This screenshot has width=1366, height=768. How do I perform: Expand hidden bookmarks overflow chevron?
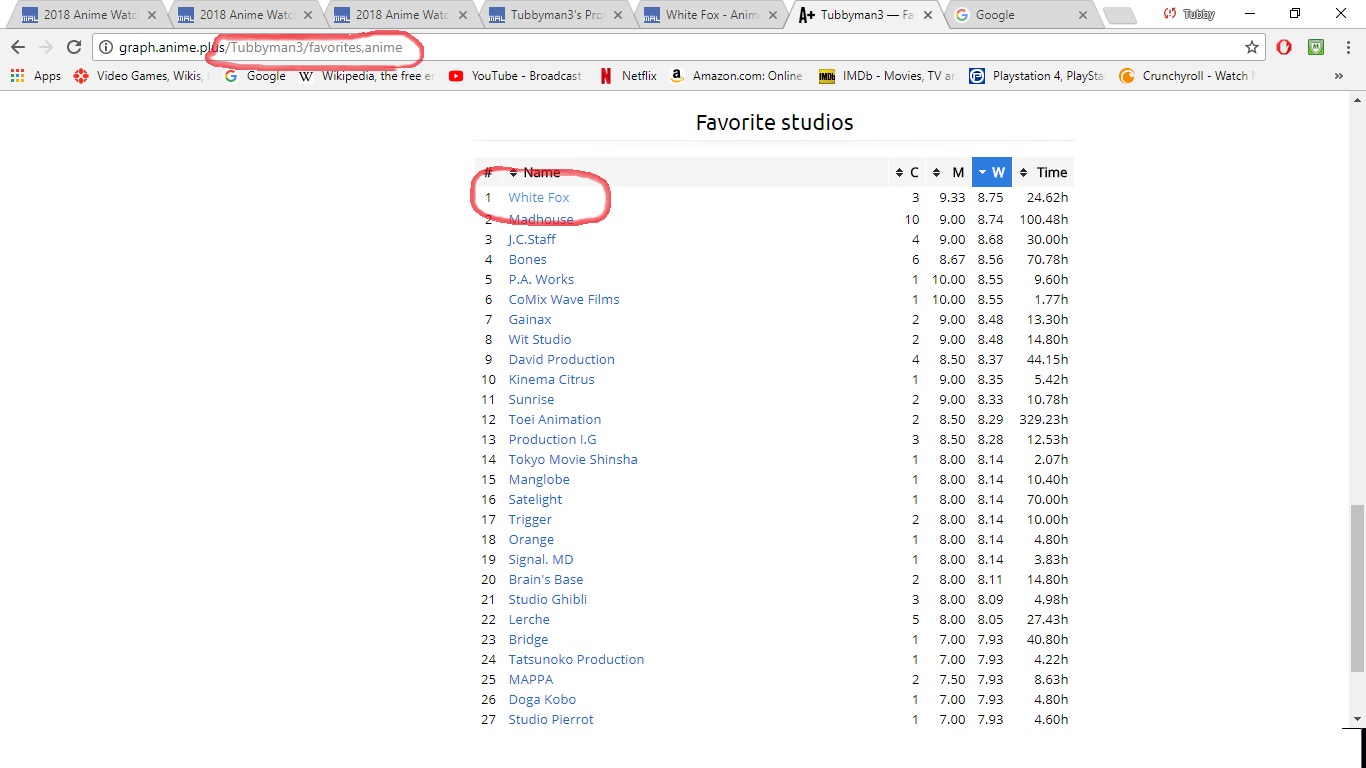[1338, 76]
